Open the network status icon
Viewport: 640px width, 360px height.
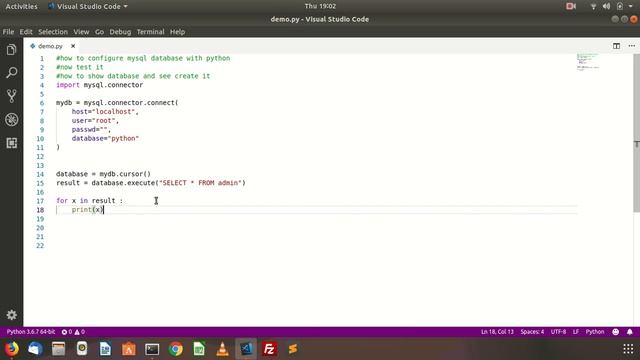593,6
